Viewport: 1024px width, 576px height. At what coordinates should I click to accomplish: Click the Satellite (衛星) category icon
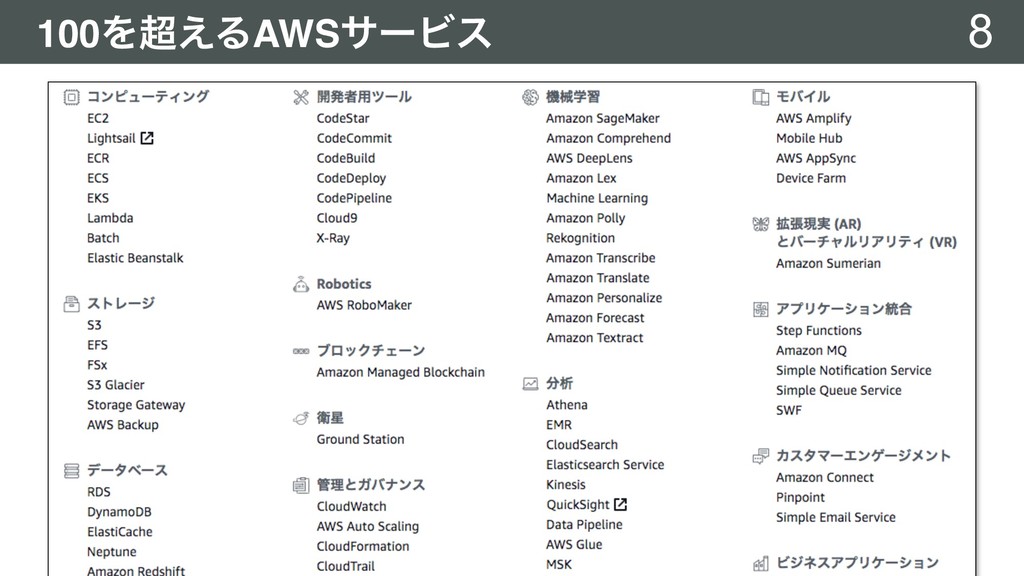[300, 418]
